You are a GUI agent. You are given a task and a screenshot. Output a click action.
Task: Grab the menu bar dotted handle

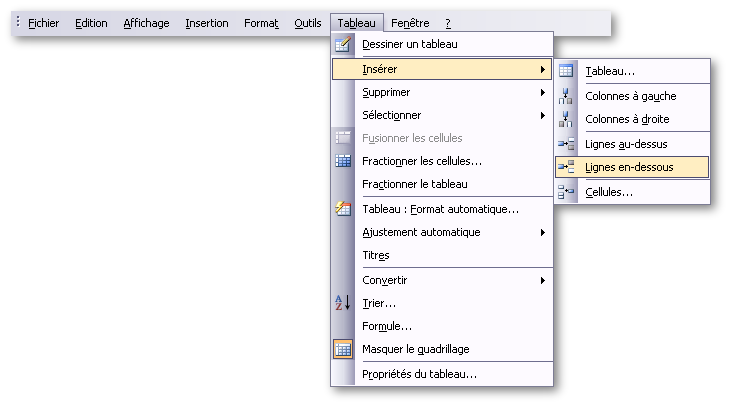18,21
